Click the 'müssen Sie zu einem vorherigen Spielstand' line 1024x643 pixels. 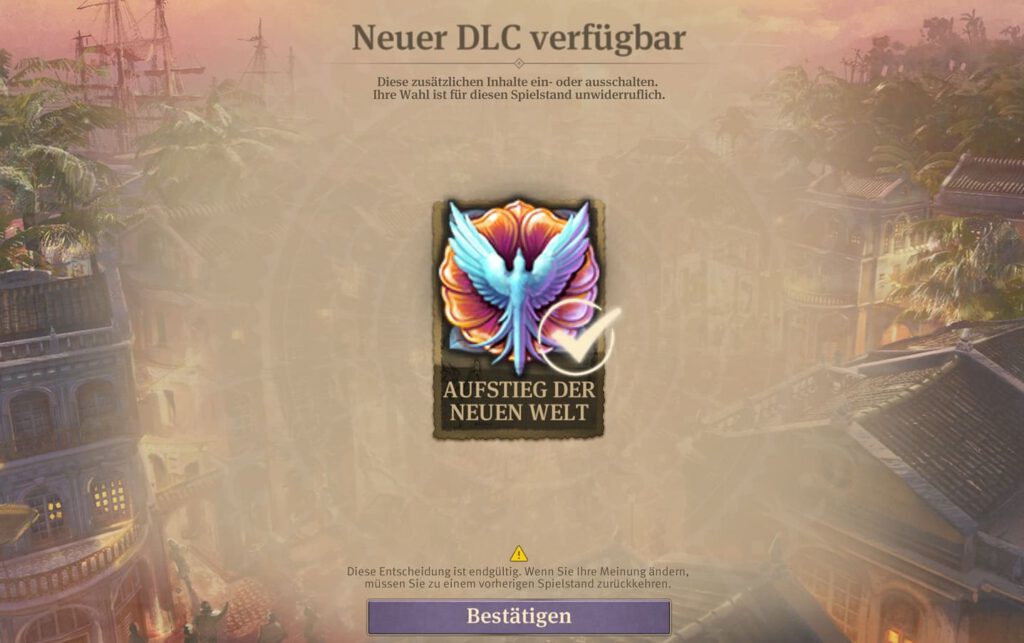517,584
